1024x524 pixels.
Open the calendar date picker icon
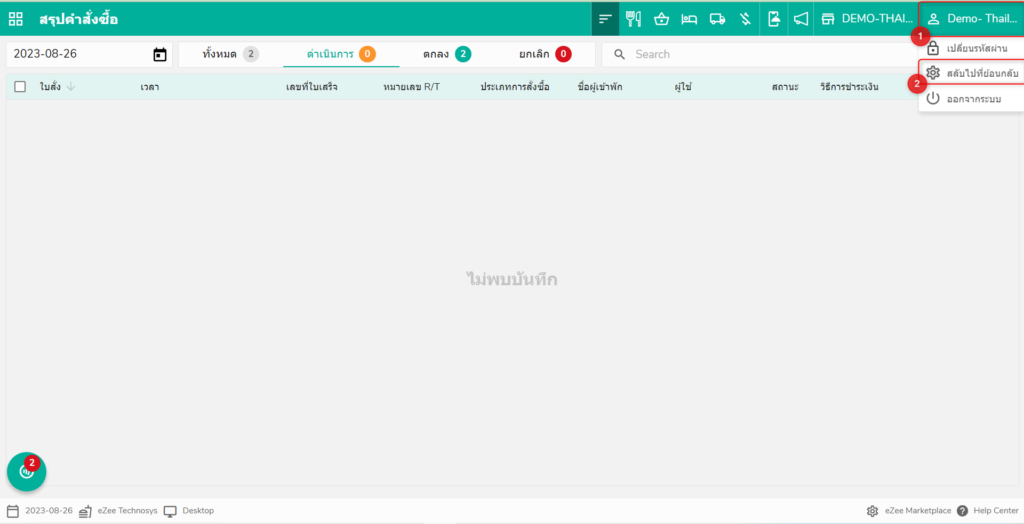click(160, 54)
